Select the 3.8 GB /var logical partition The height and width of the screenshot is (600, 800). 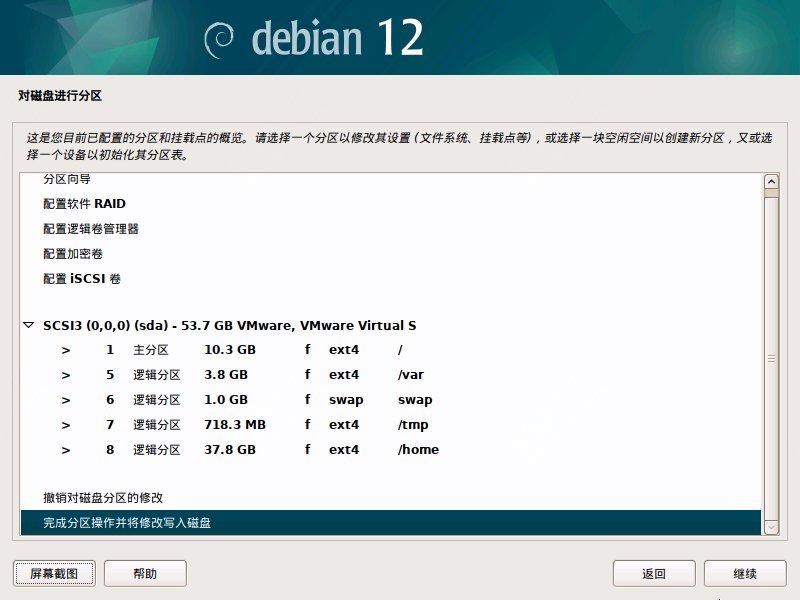tap(230, 375)
